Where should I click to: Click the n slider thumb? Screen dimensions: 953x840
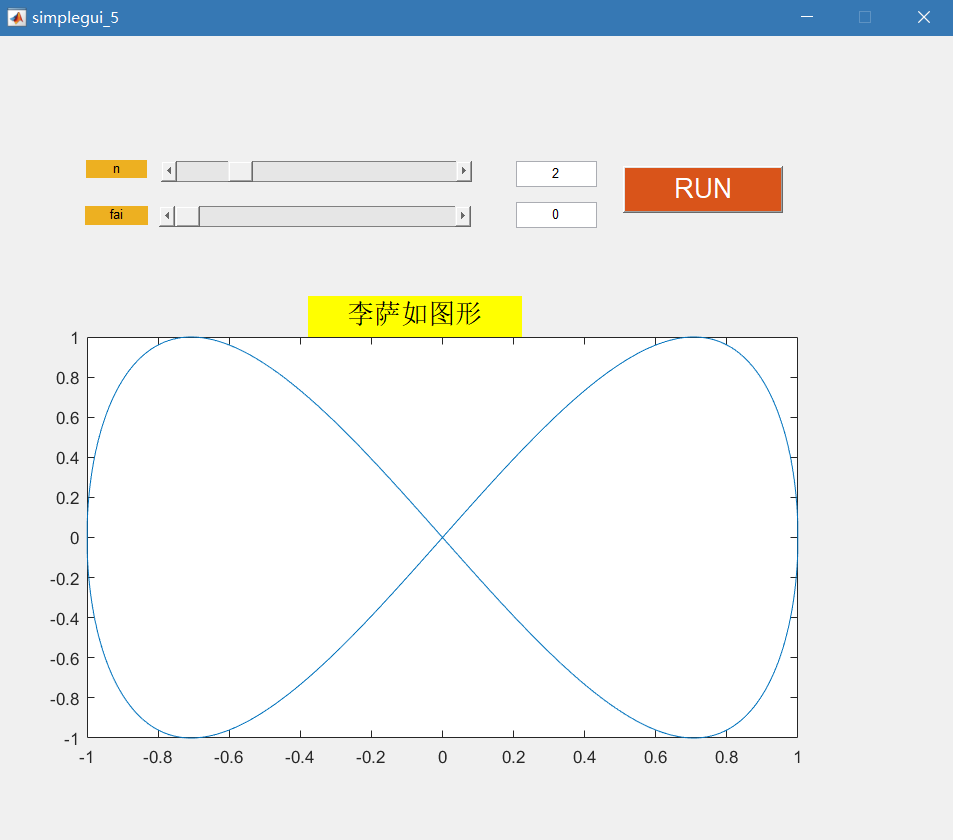click(x=241, y=171)
